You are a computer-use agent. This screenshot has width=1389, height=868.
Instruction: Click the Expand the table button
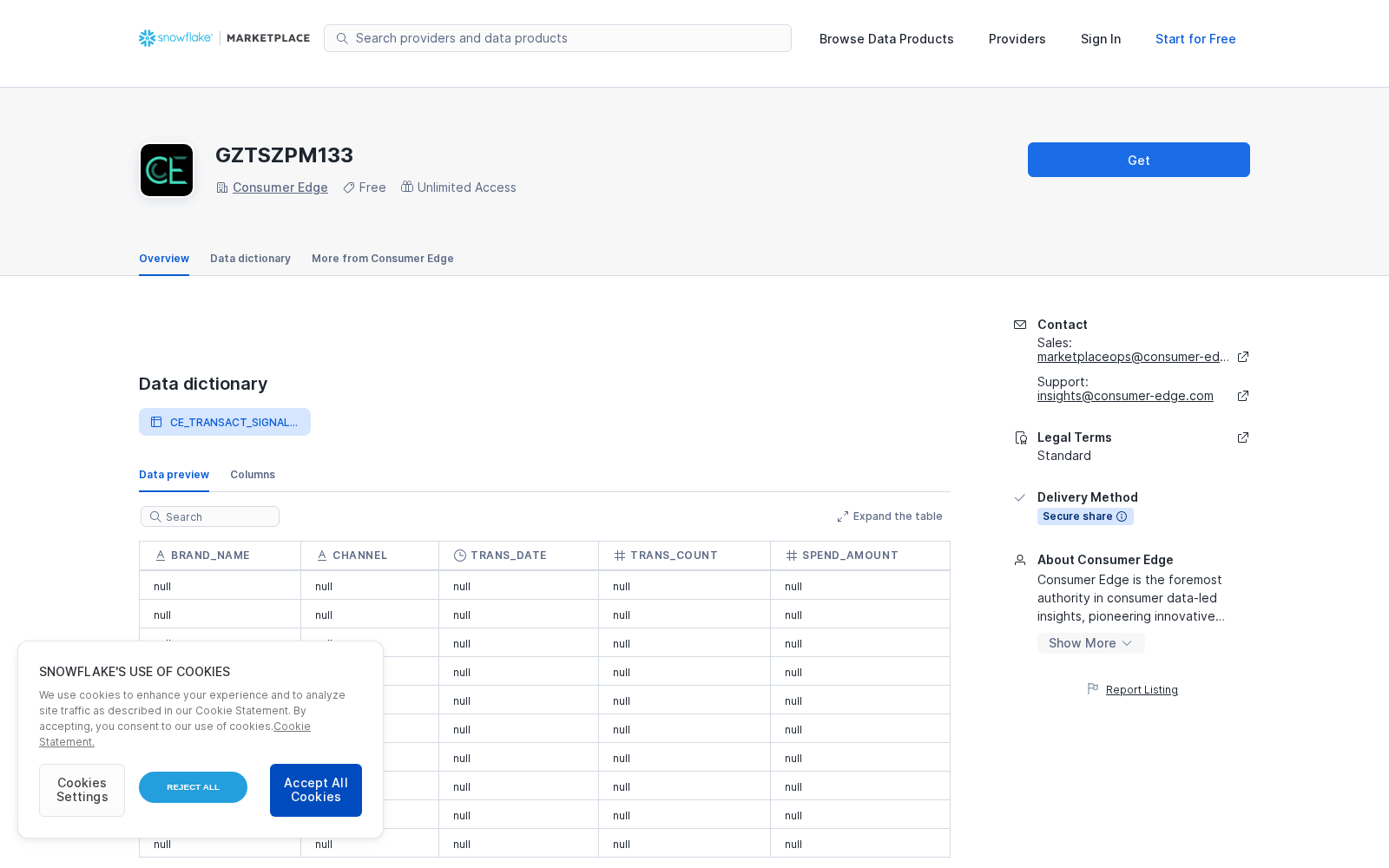(x=890, y=516)
